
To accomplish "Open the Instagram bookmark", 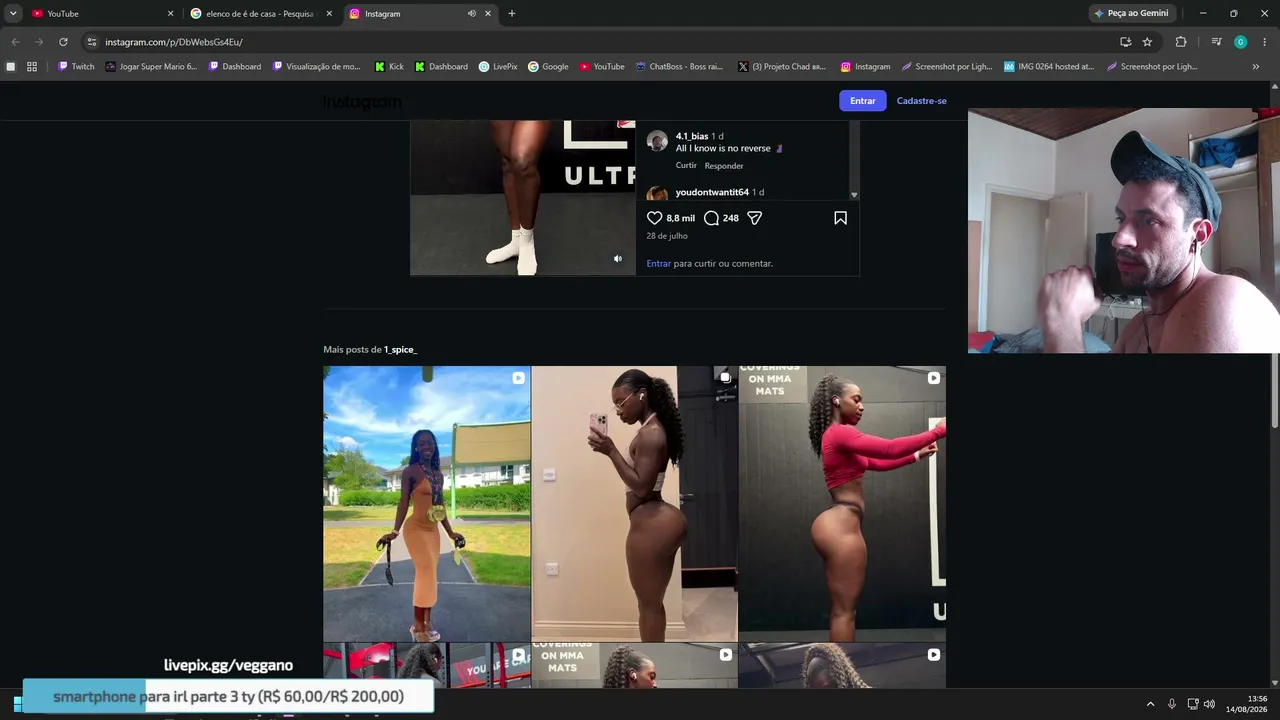I will (x=865, y=67).
